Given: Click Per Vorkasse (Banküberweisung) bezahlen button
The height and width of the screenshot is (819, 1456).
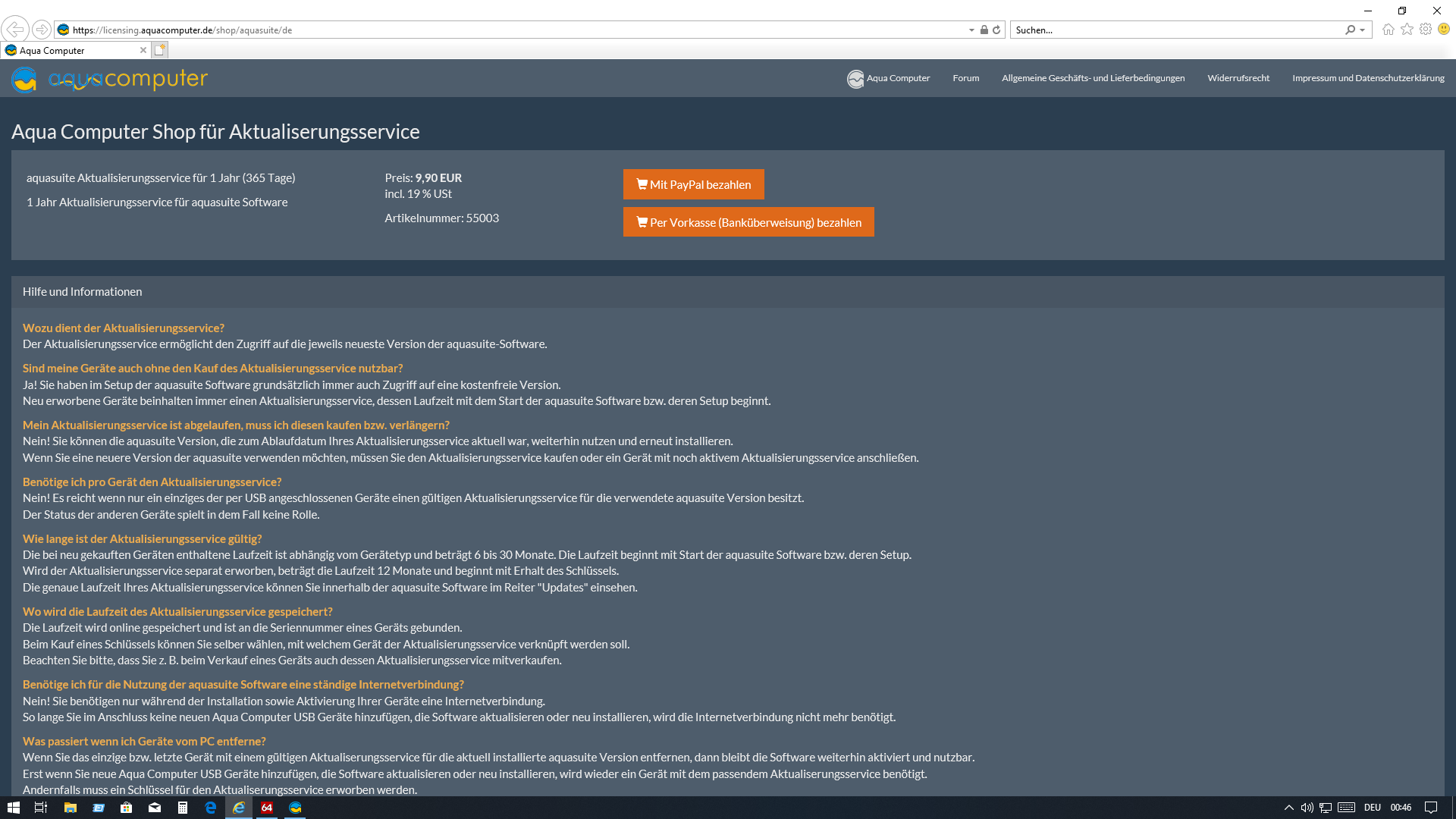Looking at the screenshot, I should (748, 222).
